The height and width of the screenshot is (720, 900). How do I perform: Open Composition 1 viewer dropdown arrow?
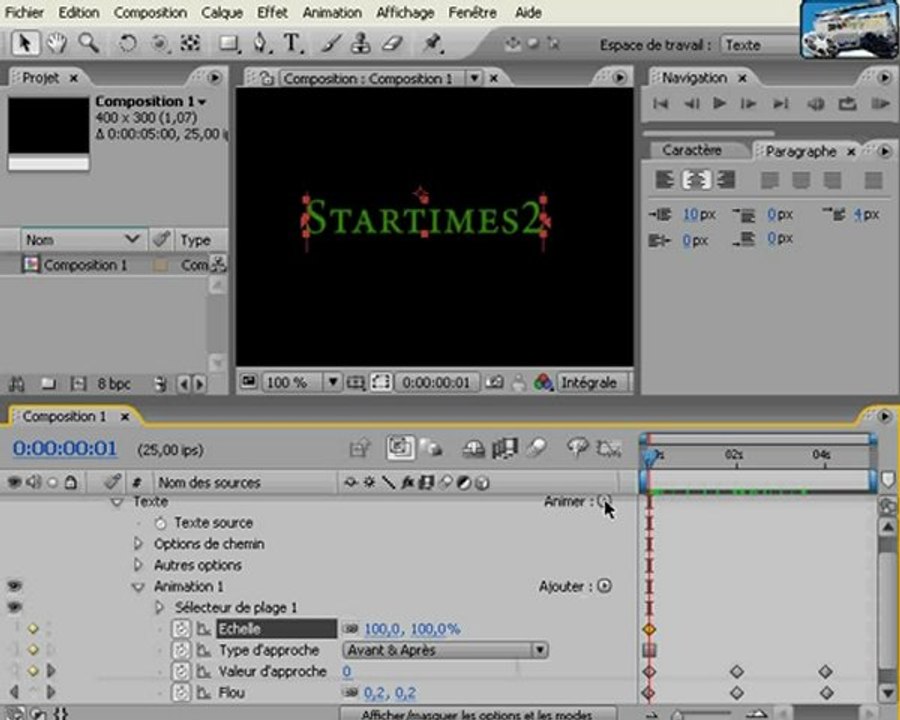(474, 78)
